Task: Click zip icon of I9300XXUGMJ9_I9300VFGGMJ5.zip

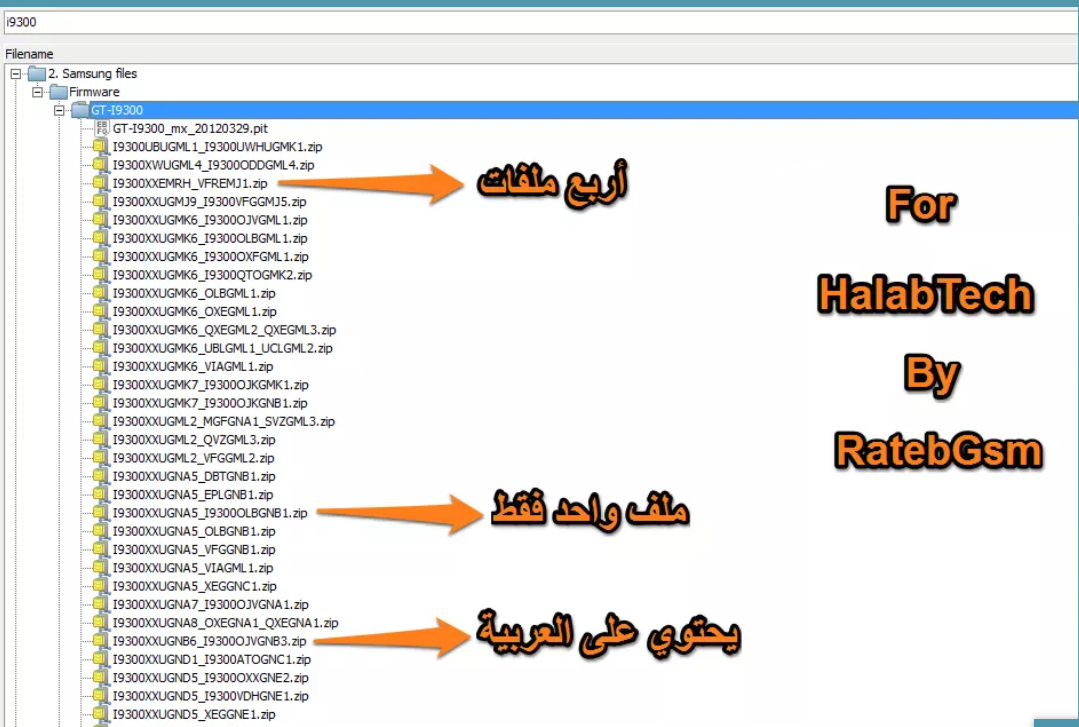Action: point(100,202)
